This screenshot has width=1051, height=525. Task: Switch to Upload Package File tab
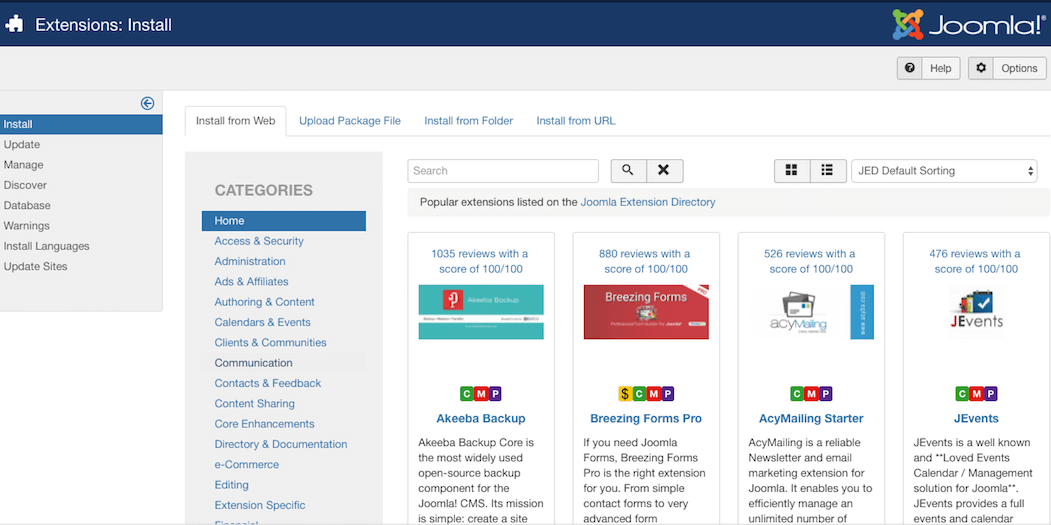[x=350, y=121]
